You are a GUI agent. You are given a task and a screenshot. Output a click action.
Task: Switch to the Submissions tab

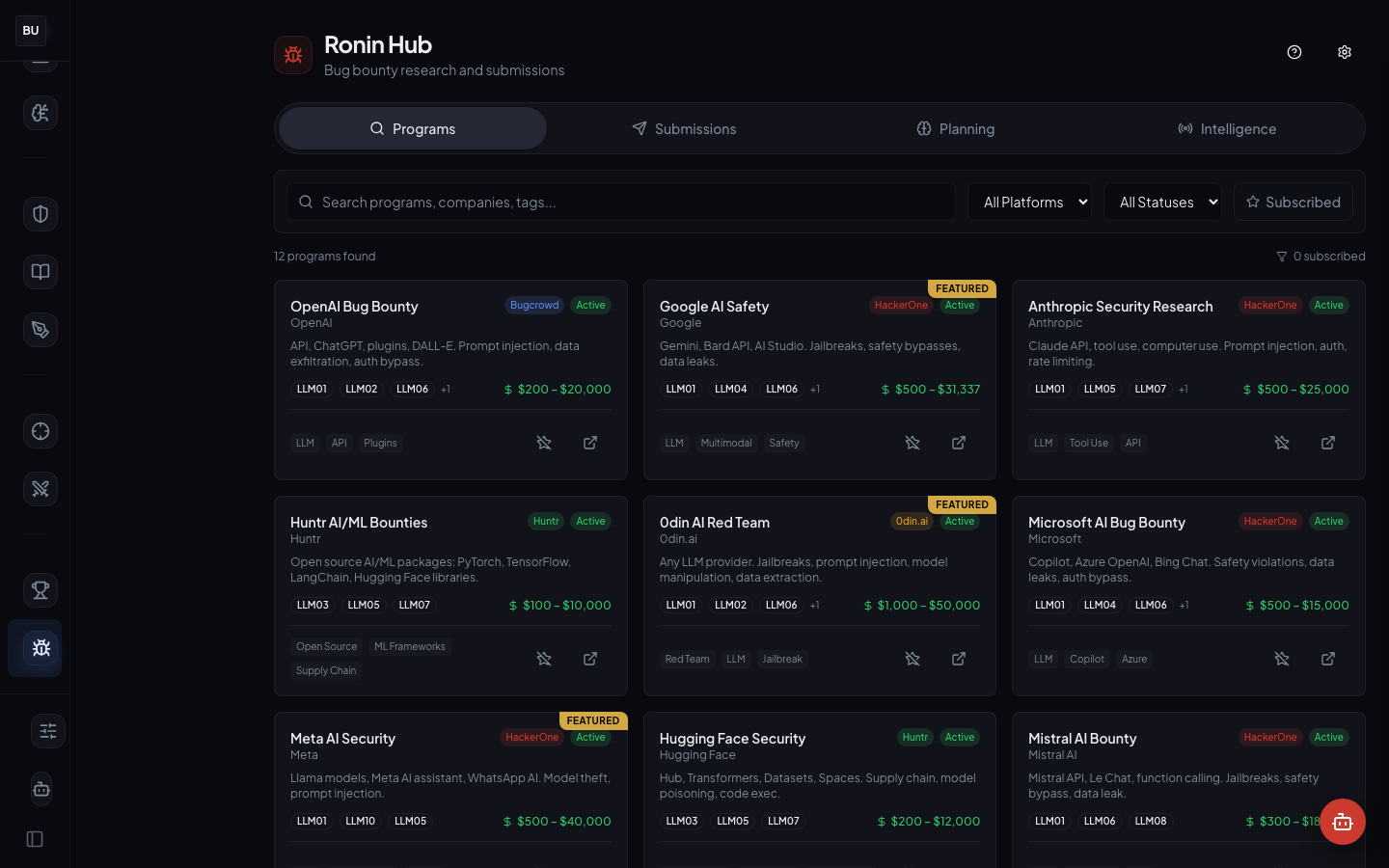(x=684, y=128)
